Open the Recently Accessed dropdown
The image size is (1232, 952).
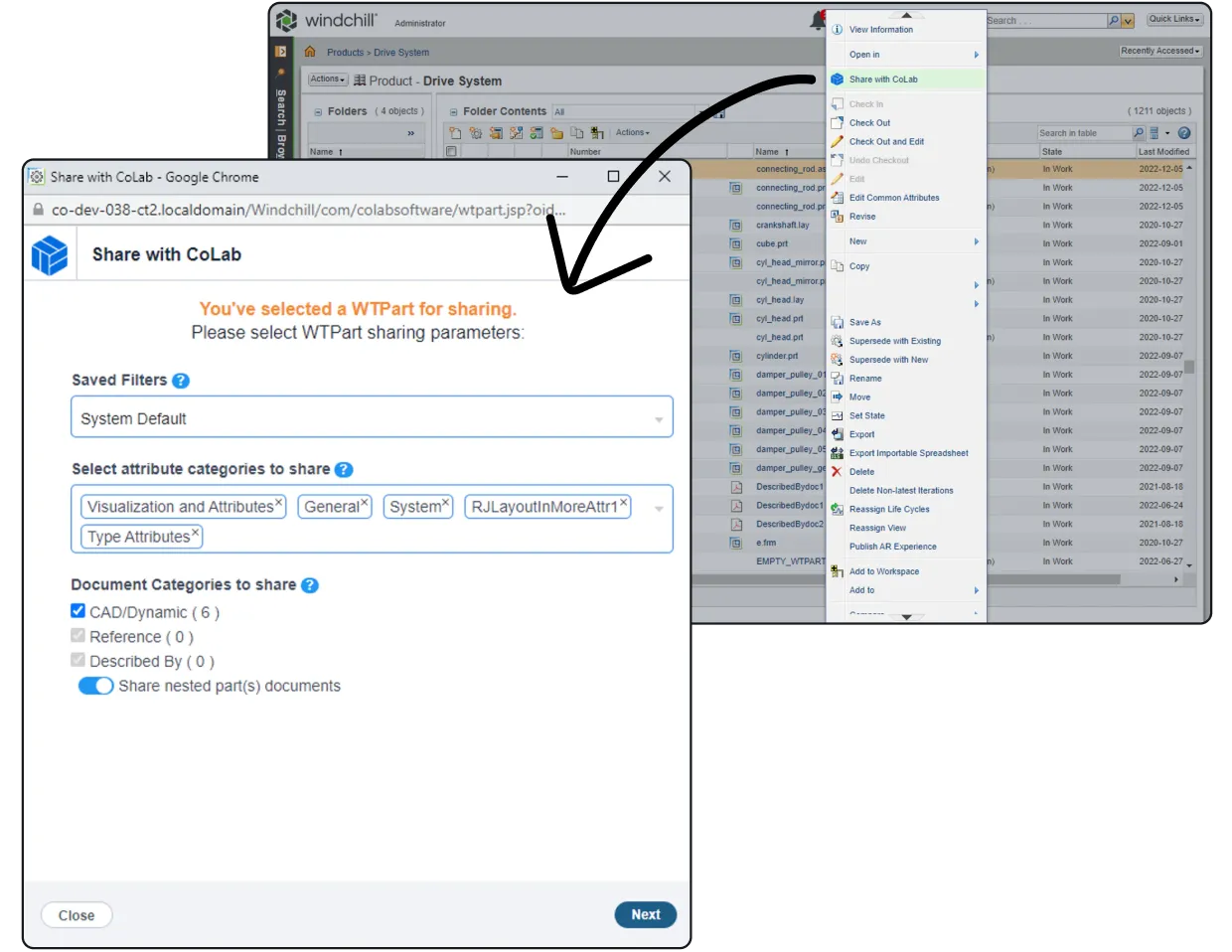pyautogui.click(x=1159, y=51)
